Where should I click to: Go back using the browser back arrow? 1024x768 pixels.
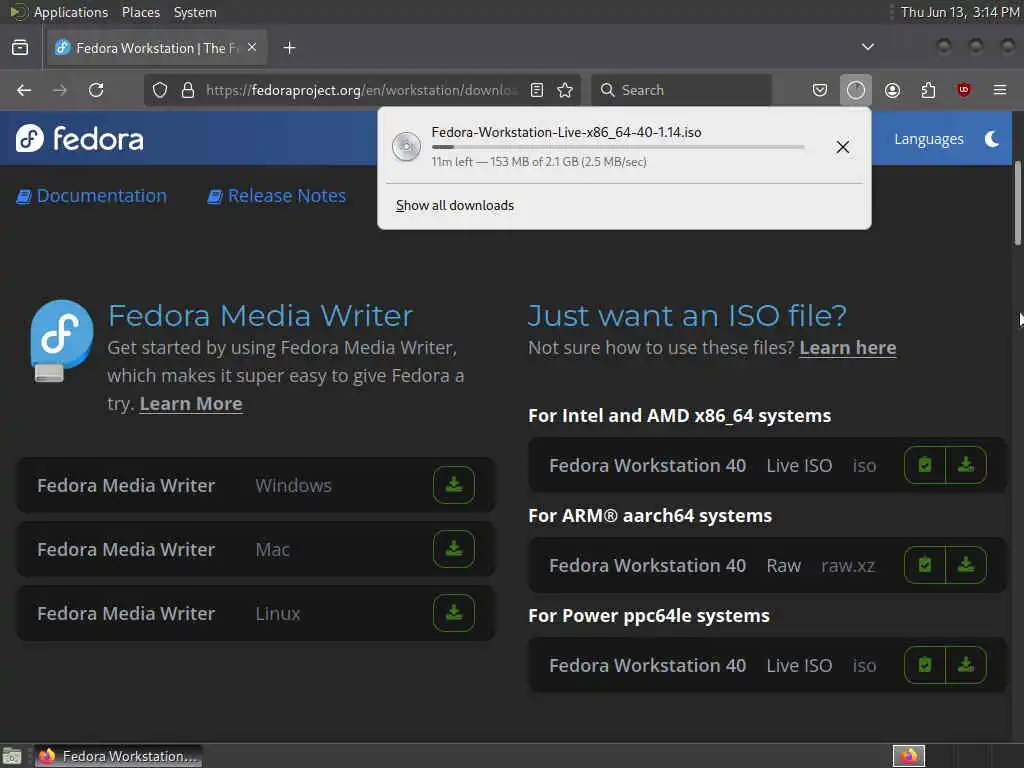(24, 90)
